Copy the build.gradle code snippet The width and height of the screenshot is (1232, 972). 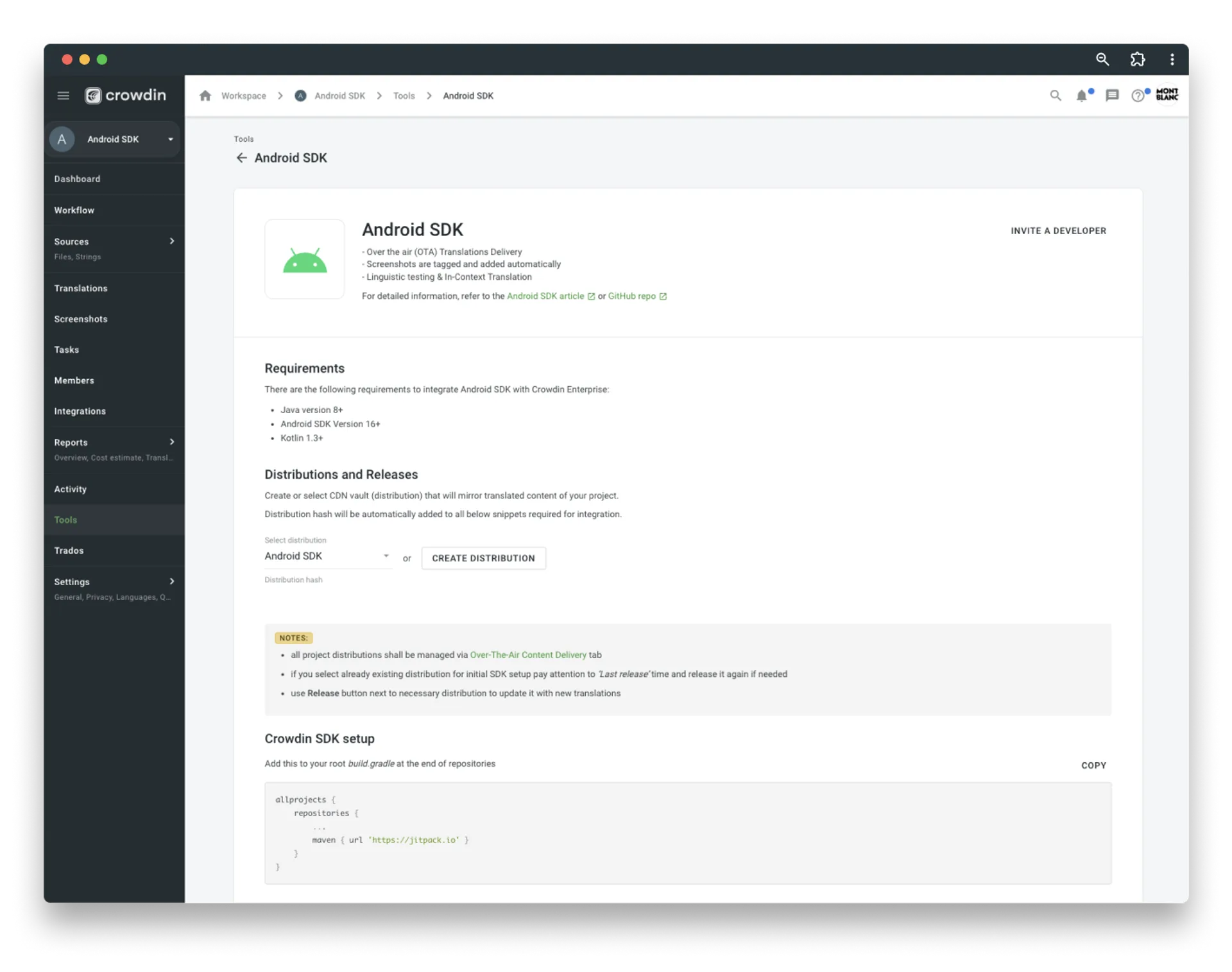[x=1093, y=765]
